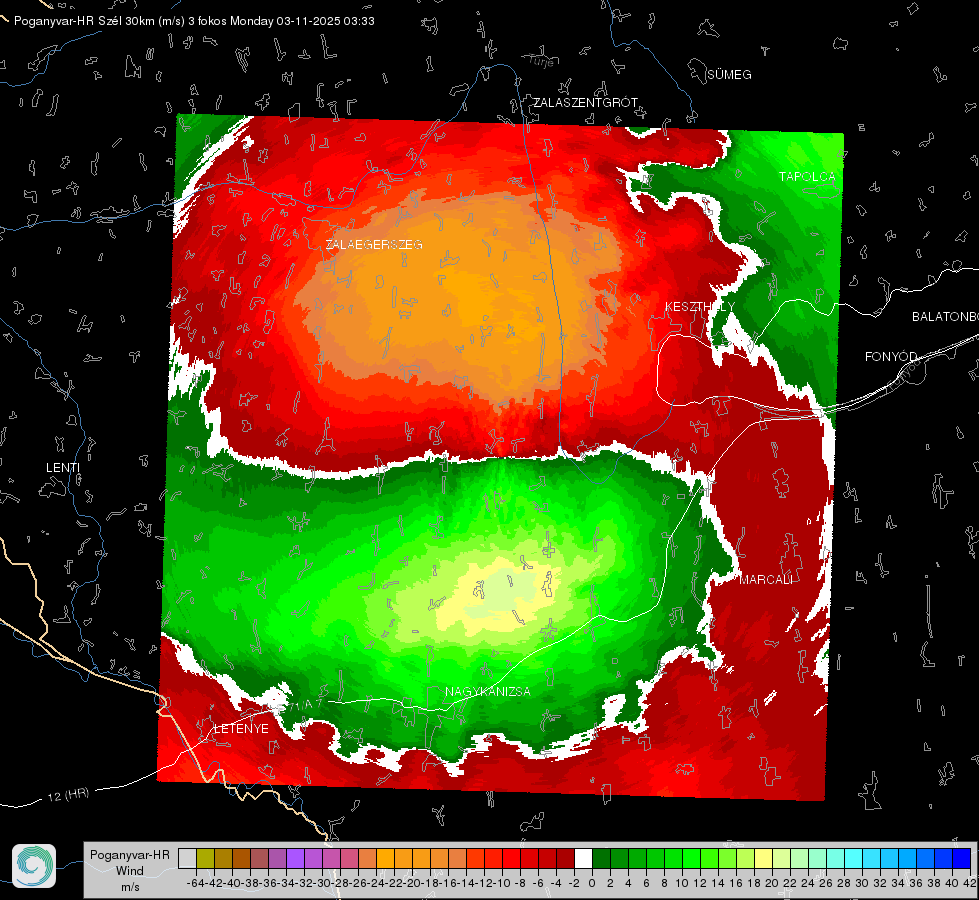The image size is (979, 900).
Task: Select the ZALASZENTGRÓT label
Action: (x=585, y=102)
